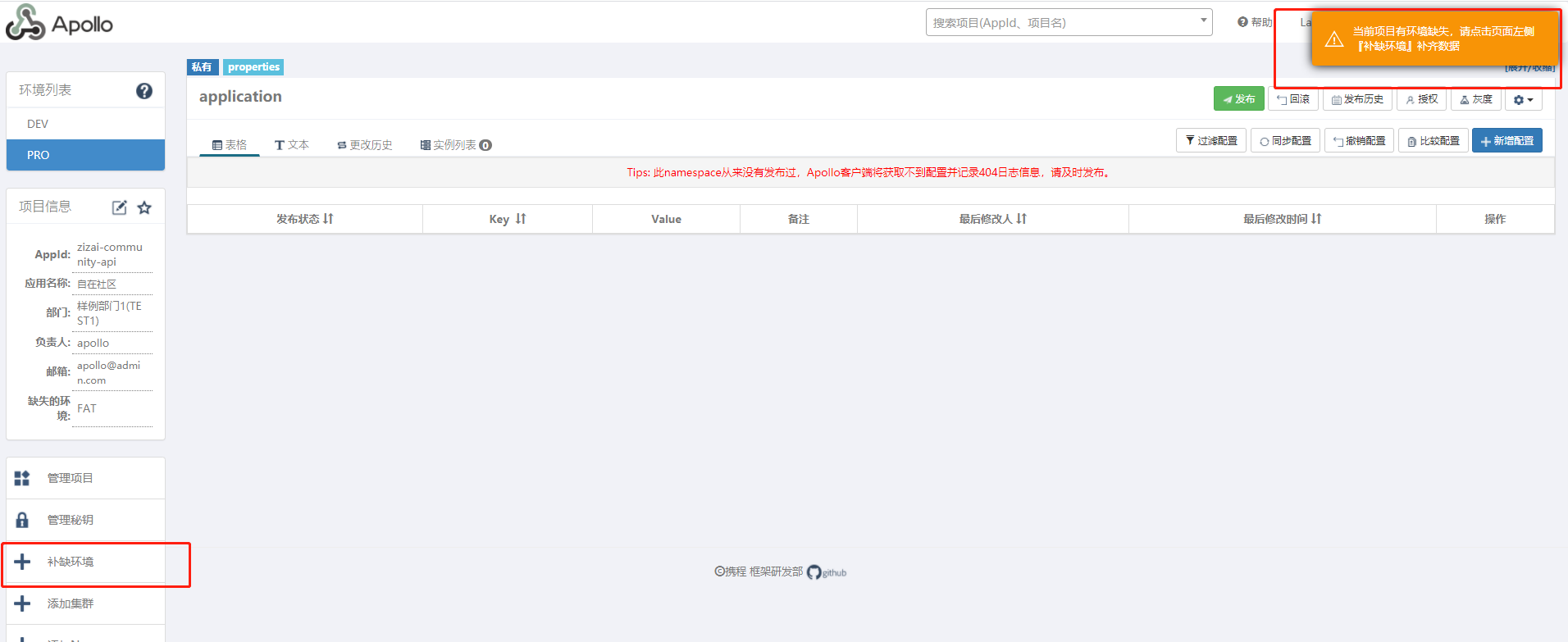Viewport: 1568px width, 642px height.
Task: Click the github link in footer
Action: pyautogui.click(x=827, y=572)
